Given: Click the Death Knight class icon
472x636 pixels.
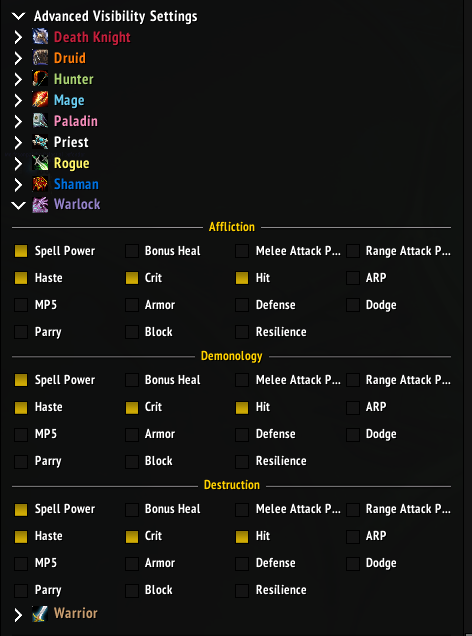Looking at the screenshot, I should point(40,37).
